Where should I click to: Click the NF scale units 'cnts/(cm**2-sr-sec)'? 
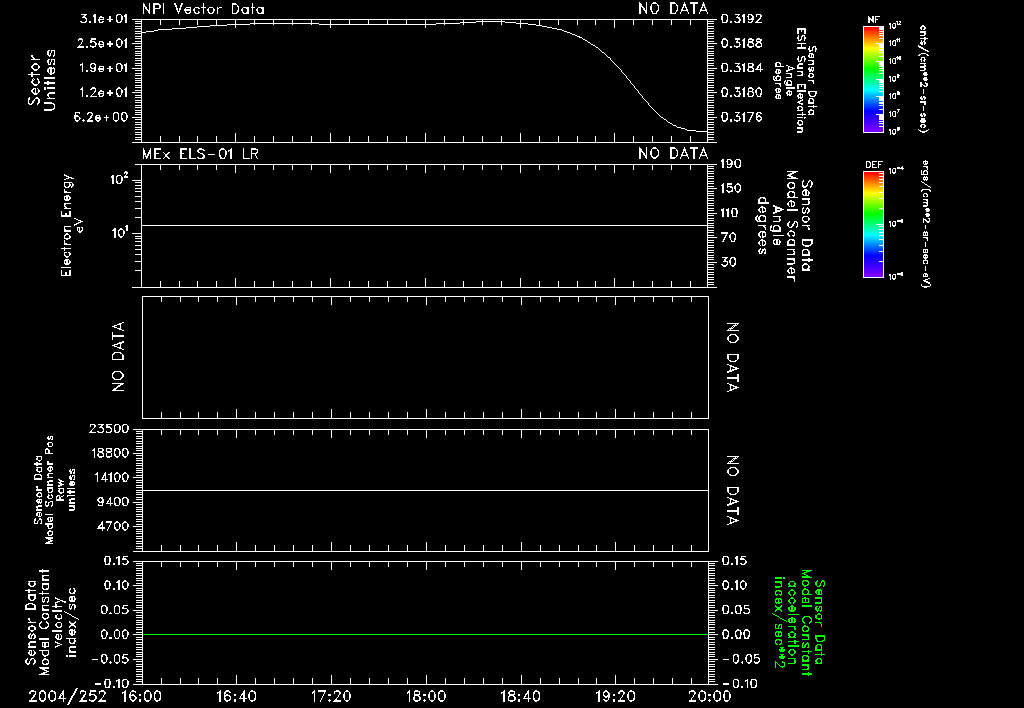pos(923,79)
